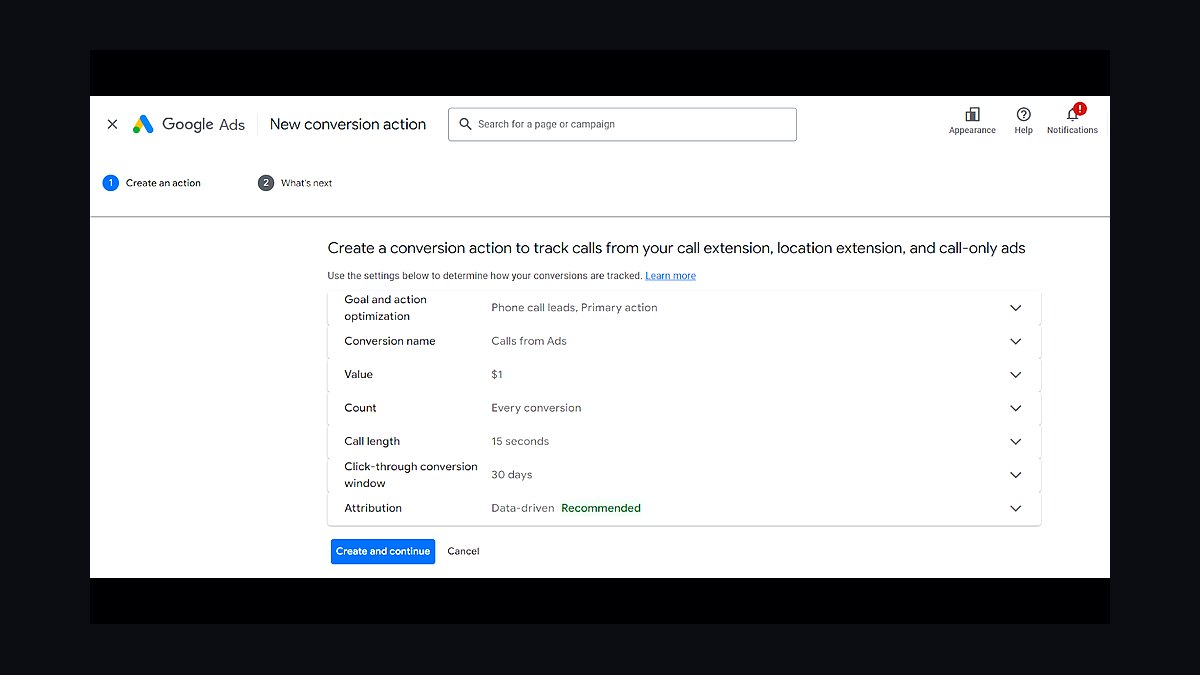
Task: Expand Goal and action optimization chevron
Action: [1015, 308]
